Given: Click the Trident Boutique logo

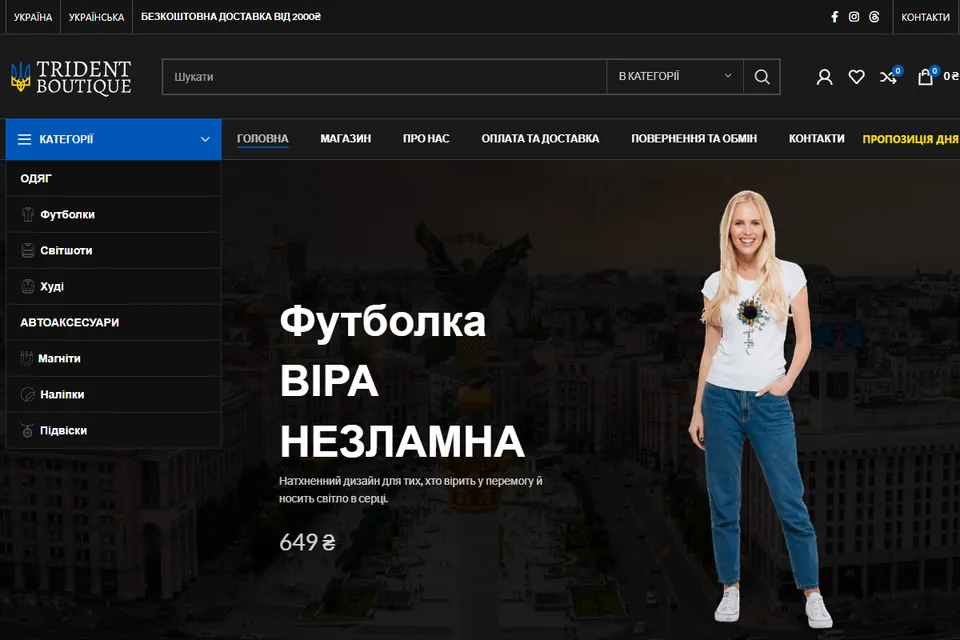Looking at the screenshot, I should 71,77.
